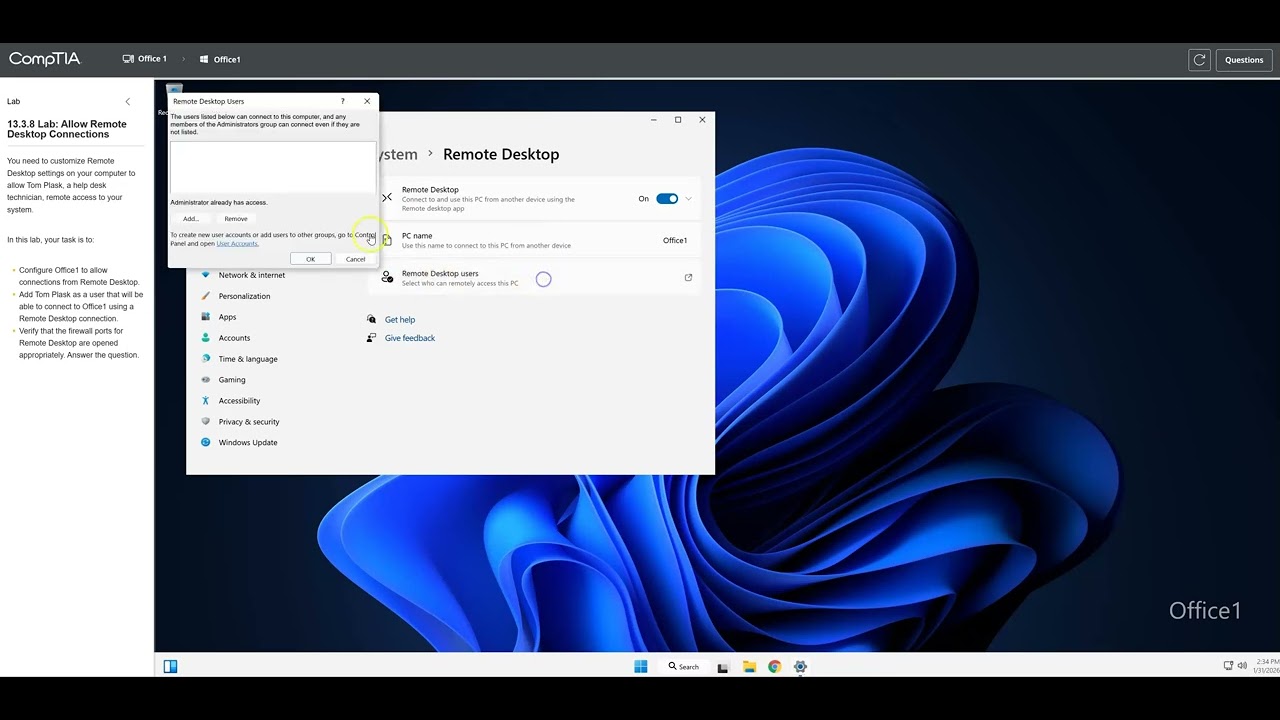Click the blue widgets icon on taskbar
1280x720 pixels.
click(170, 667)
